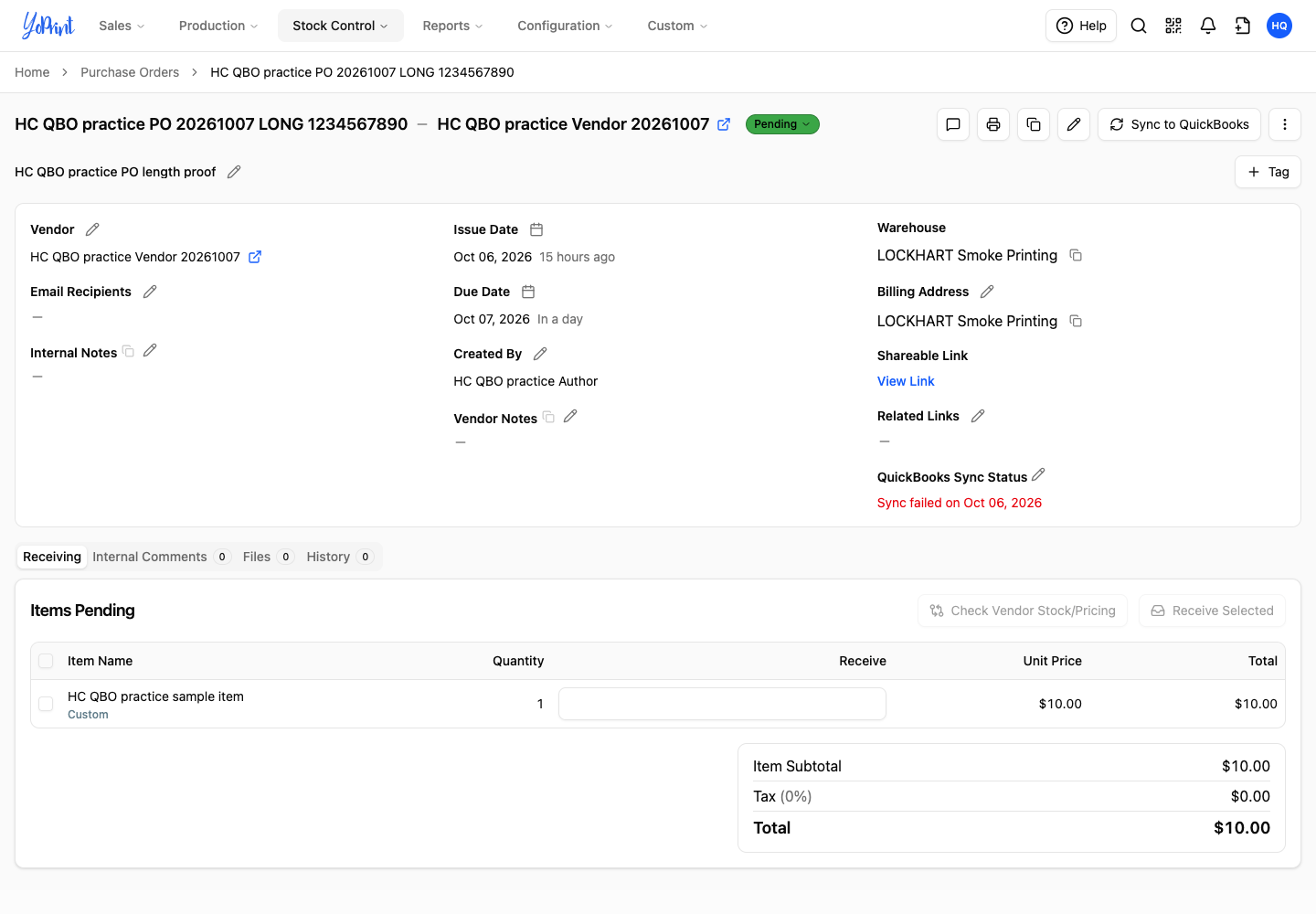Image resolution: width=1316 pixels, height=914 pixels.
Task: Open vendor external link beside title
Action: [724, 124]
